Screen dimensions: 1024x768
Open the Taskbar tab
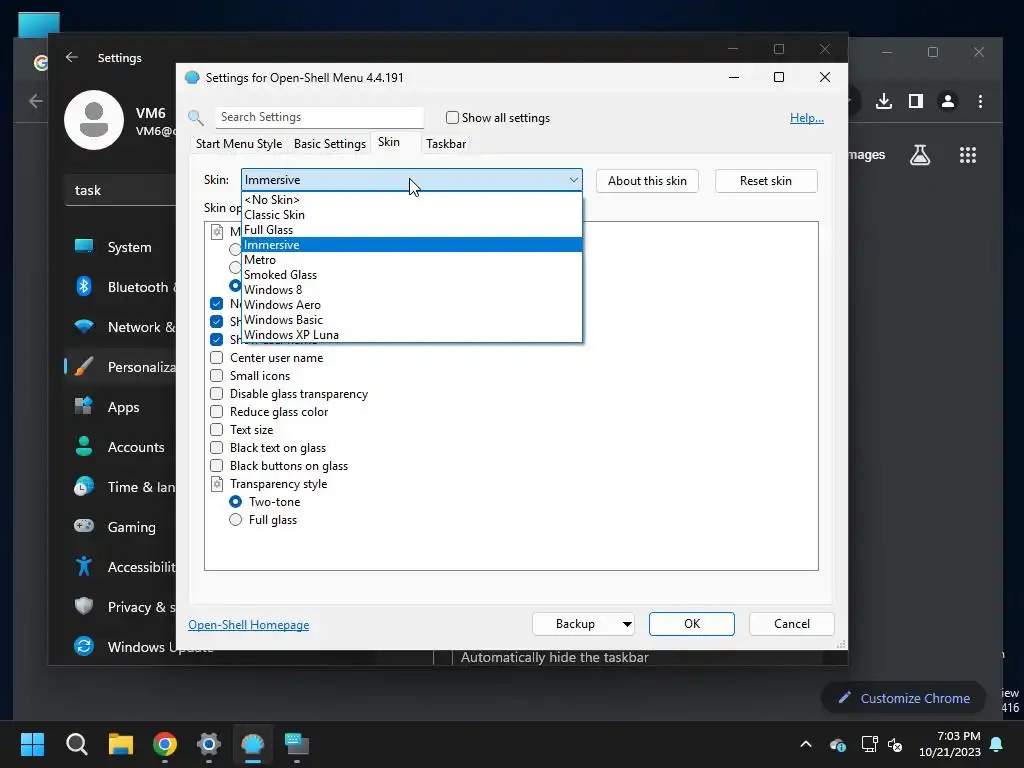pyautogui.click(x=446, y=144)
